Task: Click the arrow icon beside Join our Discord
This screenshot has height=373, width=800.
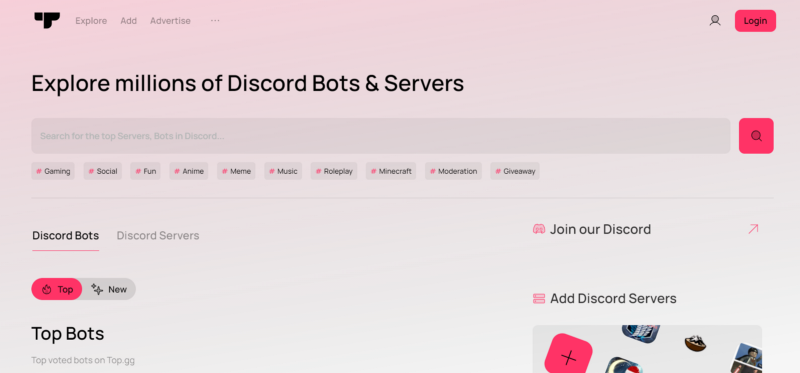Action: (753, 229)
